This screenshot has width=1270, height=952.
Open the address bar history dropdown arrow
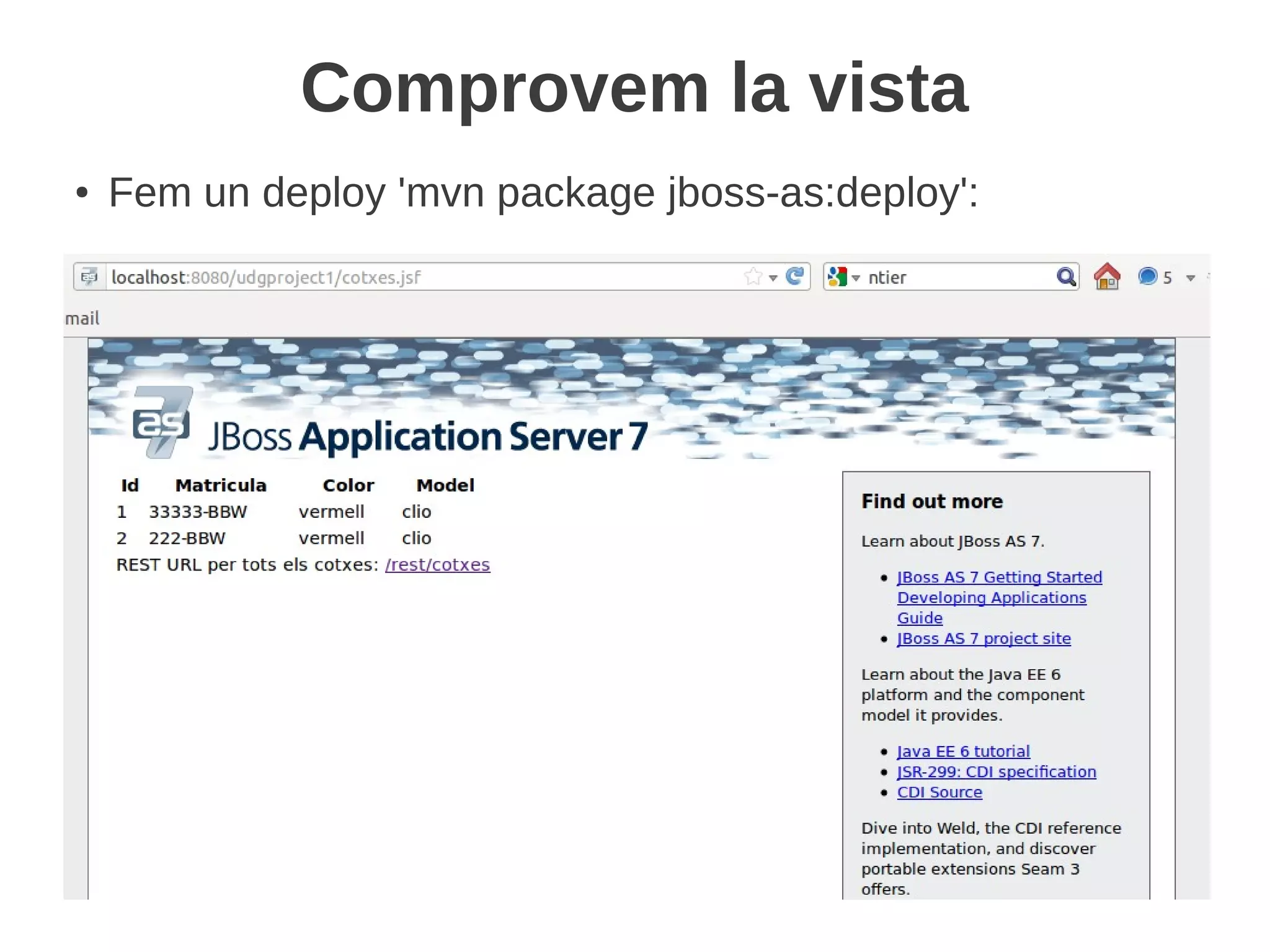(x=773, y=278)
